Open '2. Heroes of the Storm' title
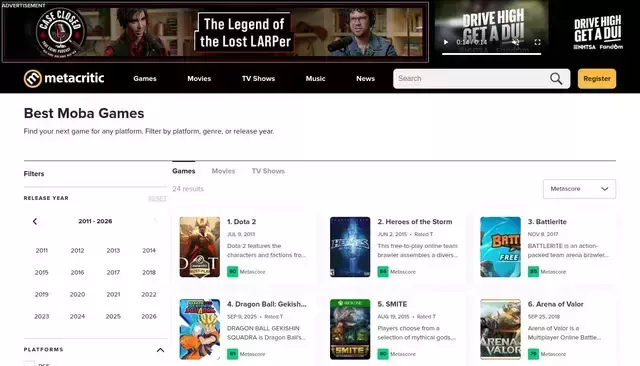The image size is (640, 366). (415, 222)
